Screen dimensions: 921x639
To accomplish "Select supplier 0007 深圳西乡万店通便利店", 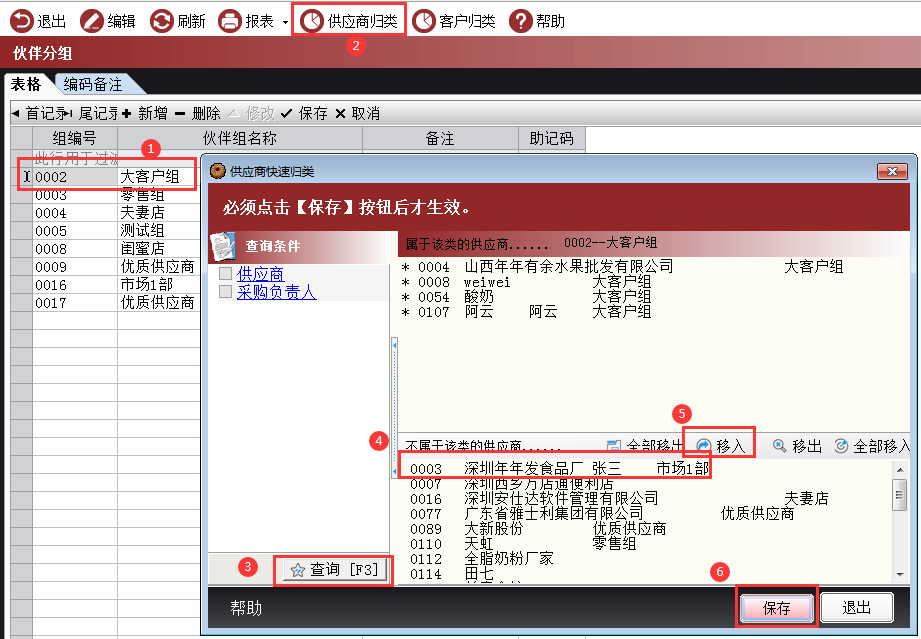I will pyautogui.click(x=512, y=484).
